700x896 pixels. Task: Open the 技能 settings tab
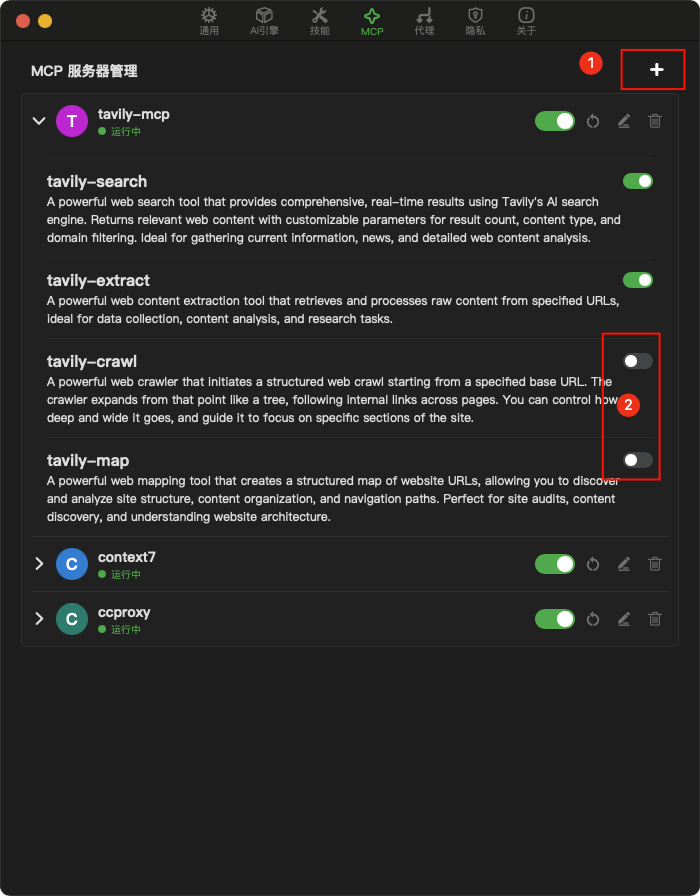[319, 21]
